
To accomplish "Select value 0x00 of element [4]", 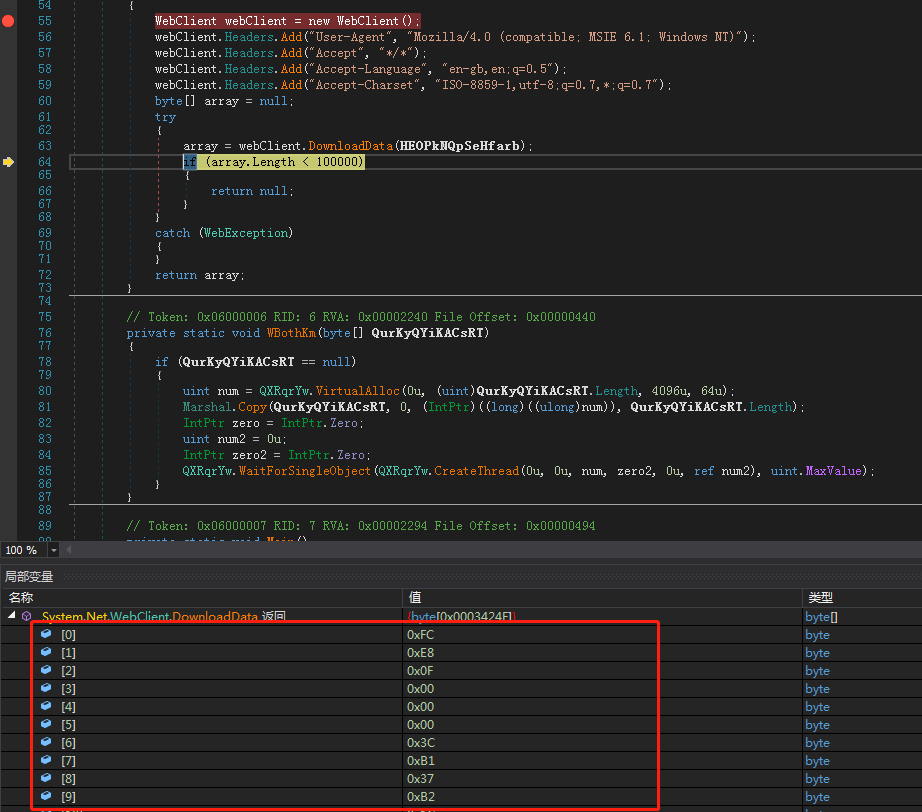I will (x=420, y=706).
